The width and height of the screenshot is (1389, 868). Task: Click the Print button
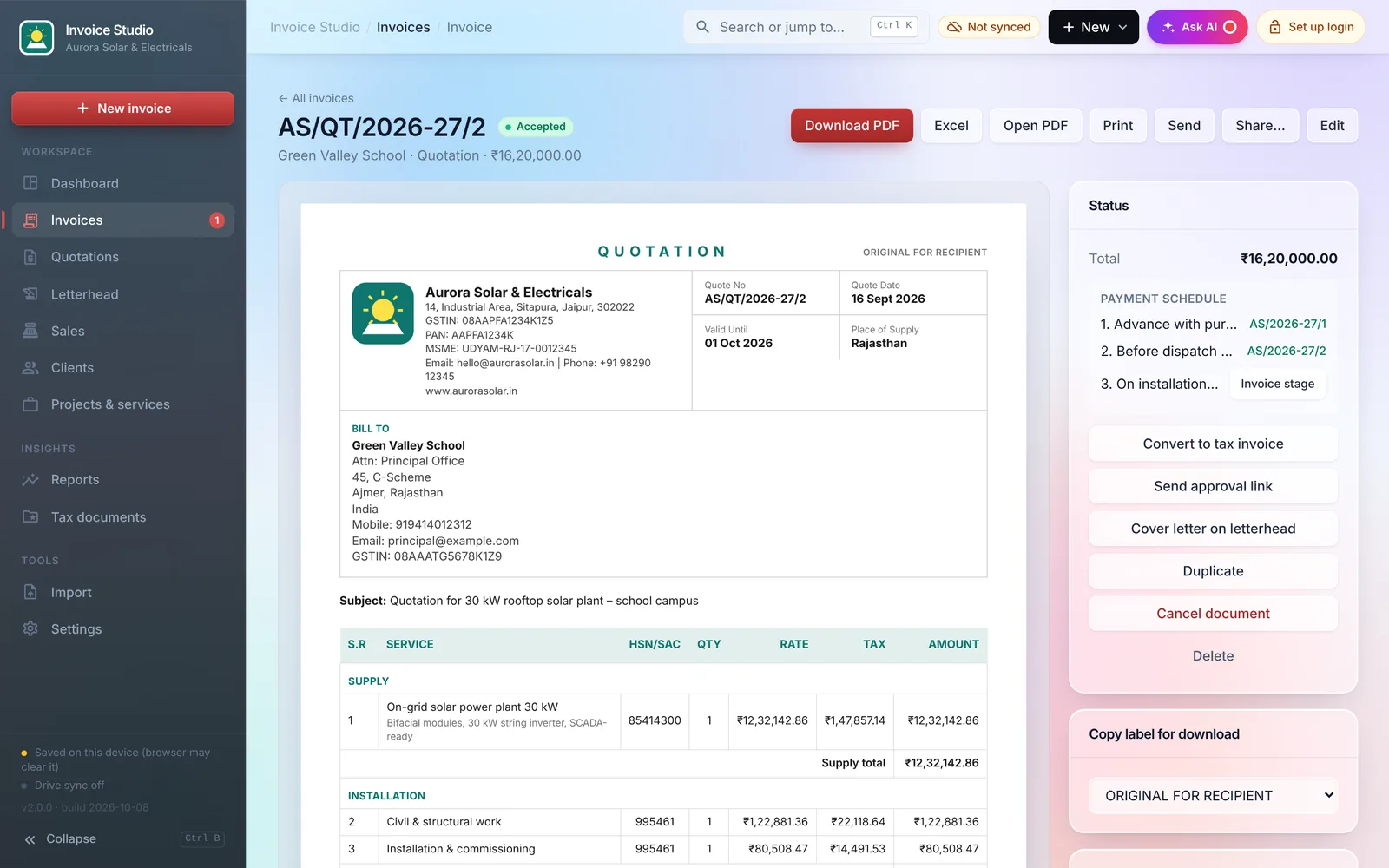coord(1118,126)
